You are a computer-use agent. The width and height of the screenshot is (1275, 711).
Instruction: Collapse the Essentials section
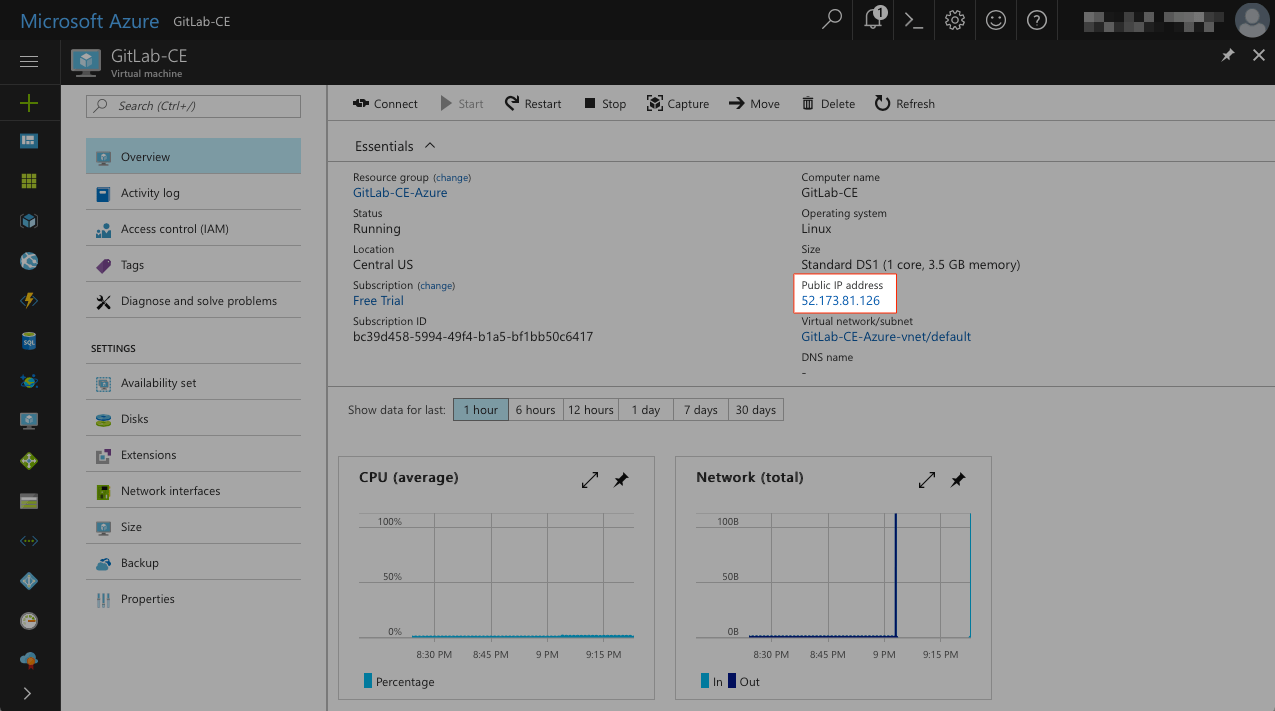(x=429, y=145)
